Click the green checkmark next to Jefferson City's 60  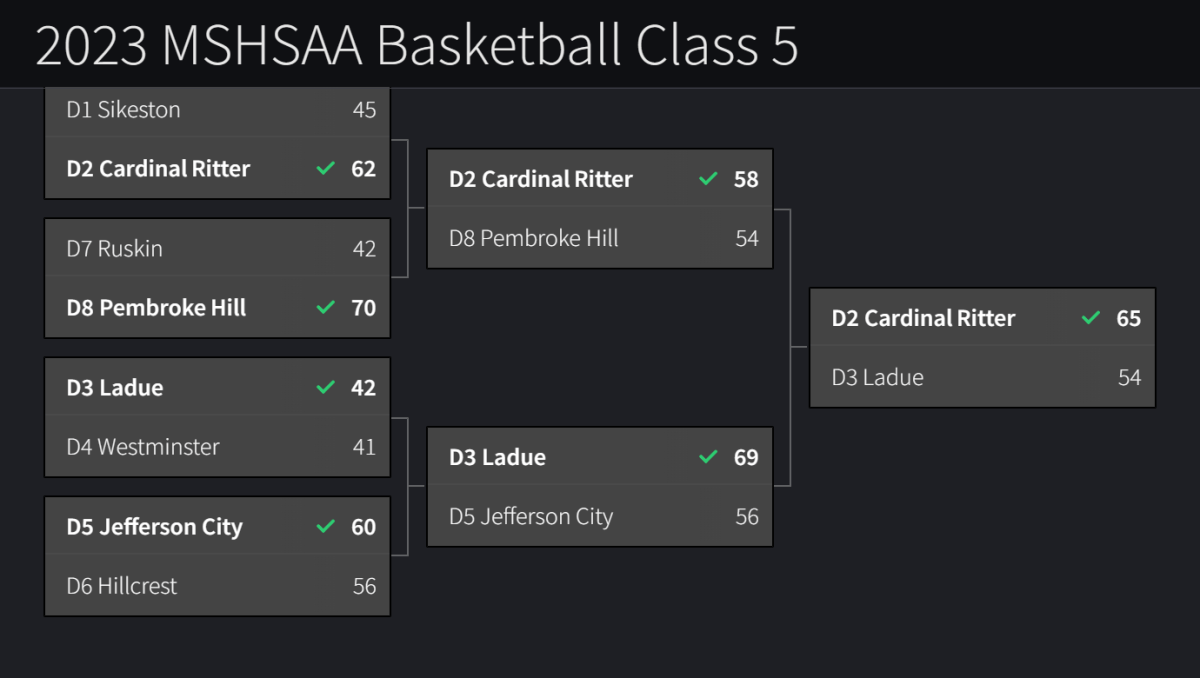point(325,527)
